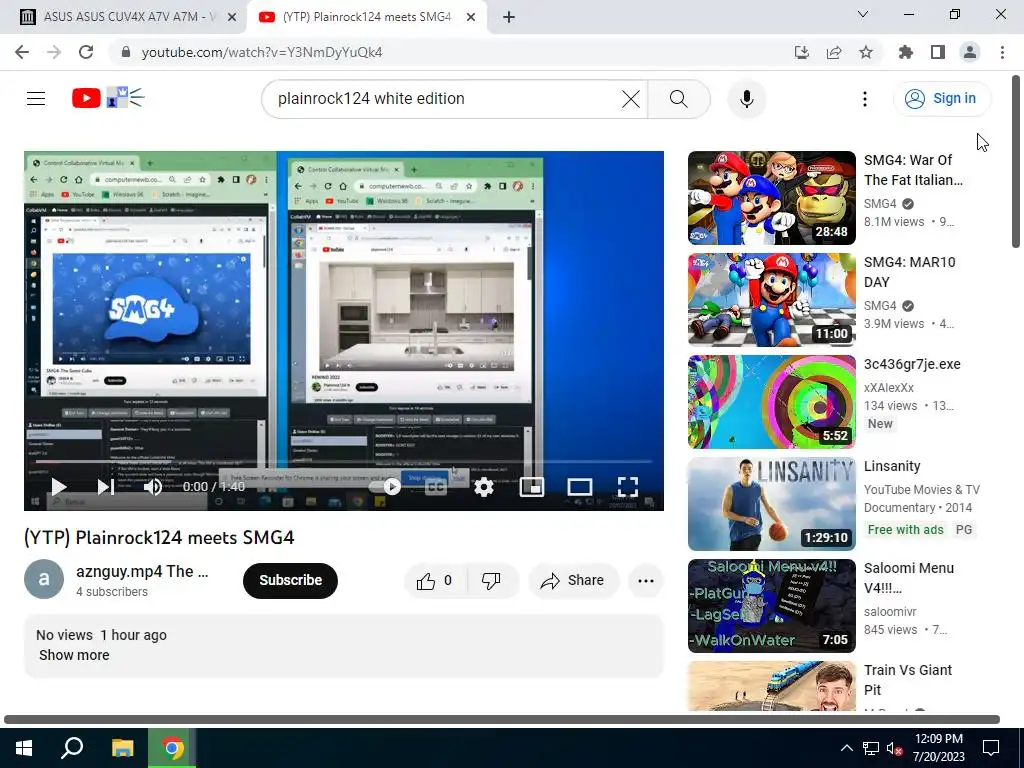
Task: Go forward in browser history
Action: point(54,52)
